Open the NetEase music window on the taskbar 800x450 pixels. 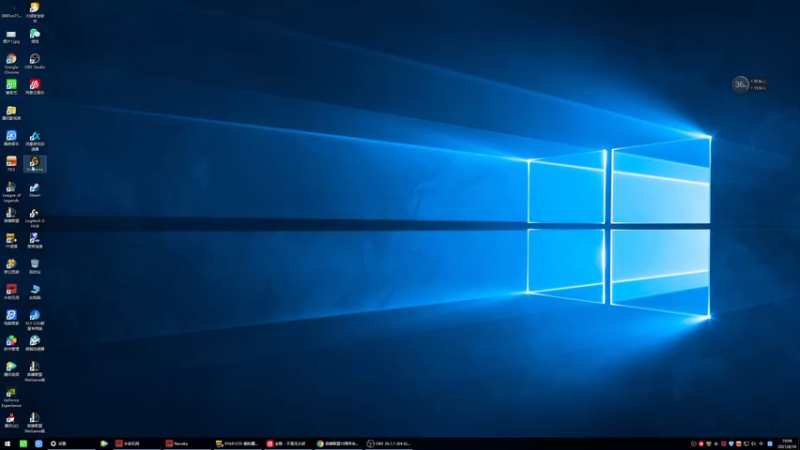tap(288, 444)
